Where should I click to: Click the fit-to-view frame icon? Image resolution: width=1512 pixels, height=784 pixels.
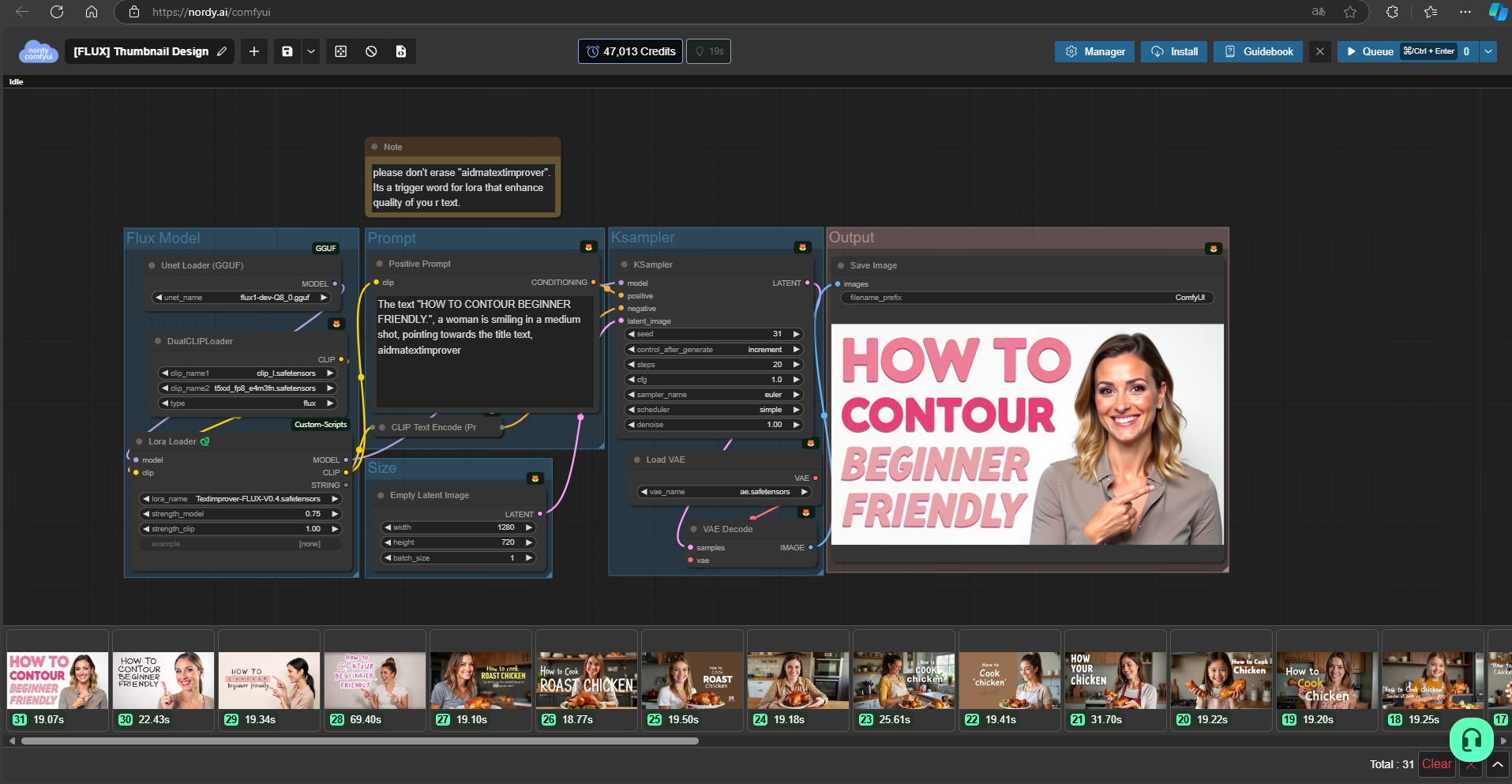point(341,51)
